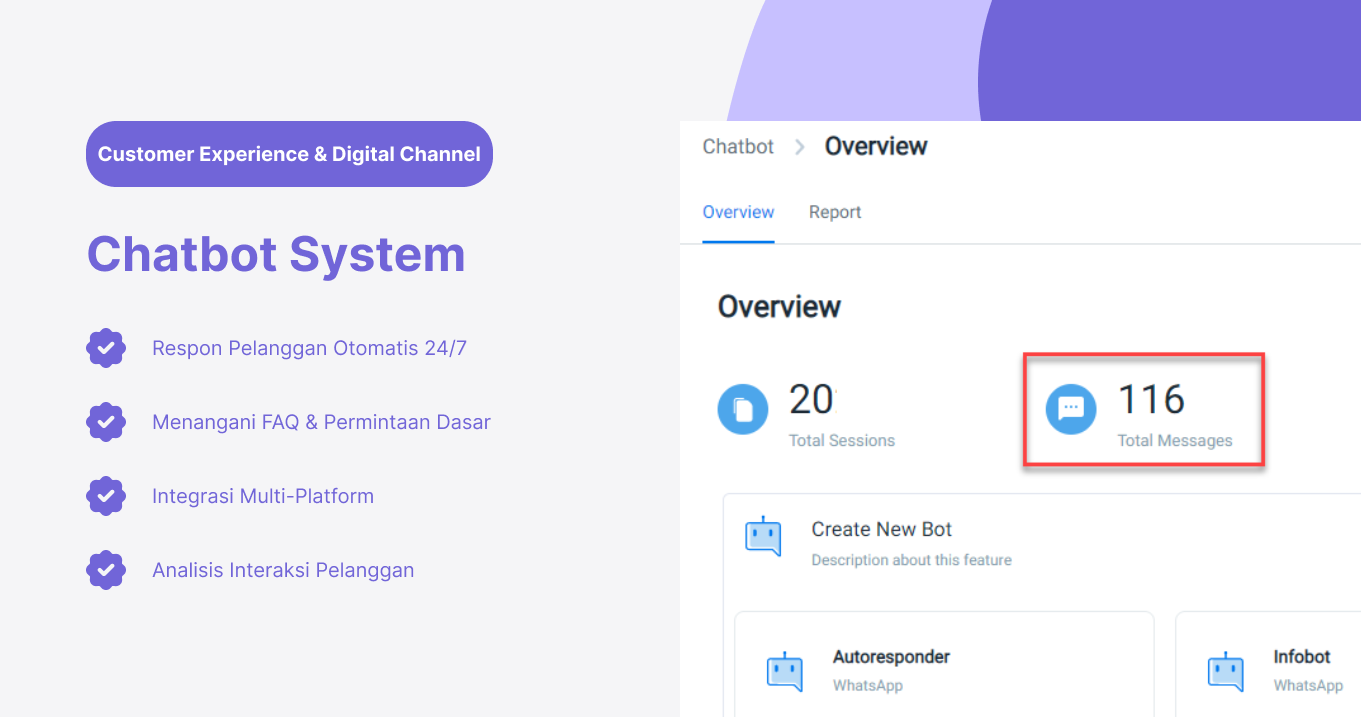Select the Overview tab

coord(738,212)
